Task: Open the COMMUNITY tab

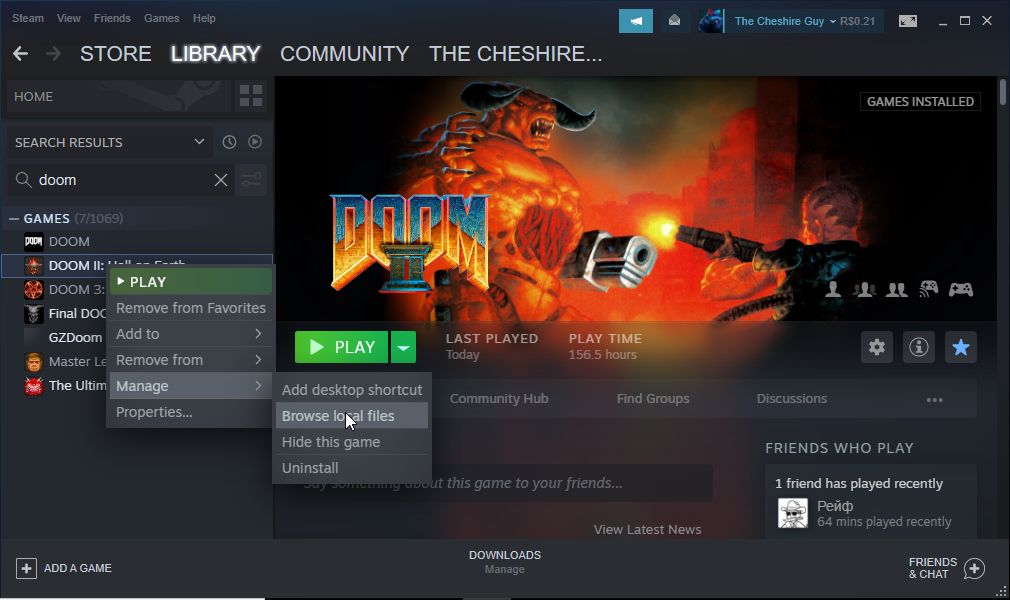Action: click(x=345, y=53)
